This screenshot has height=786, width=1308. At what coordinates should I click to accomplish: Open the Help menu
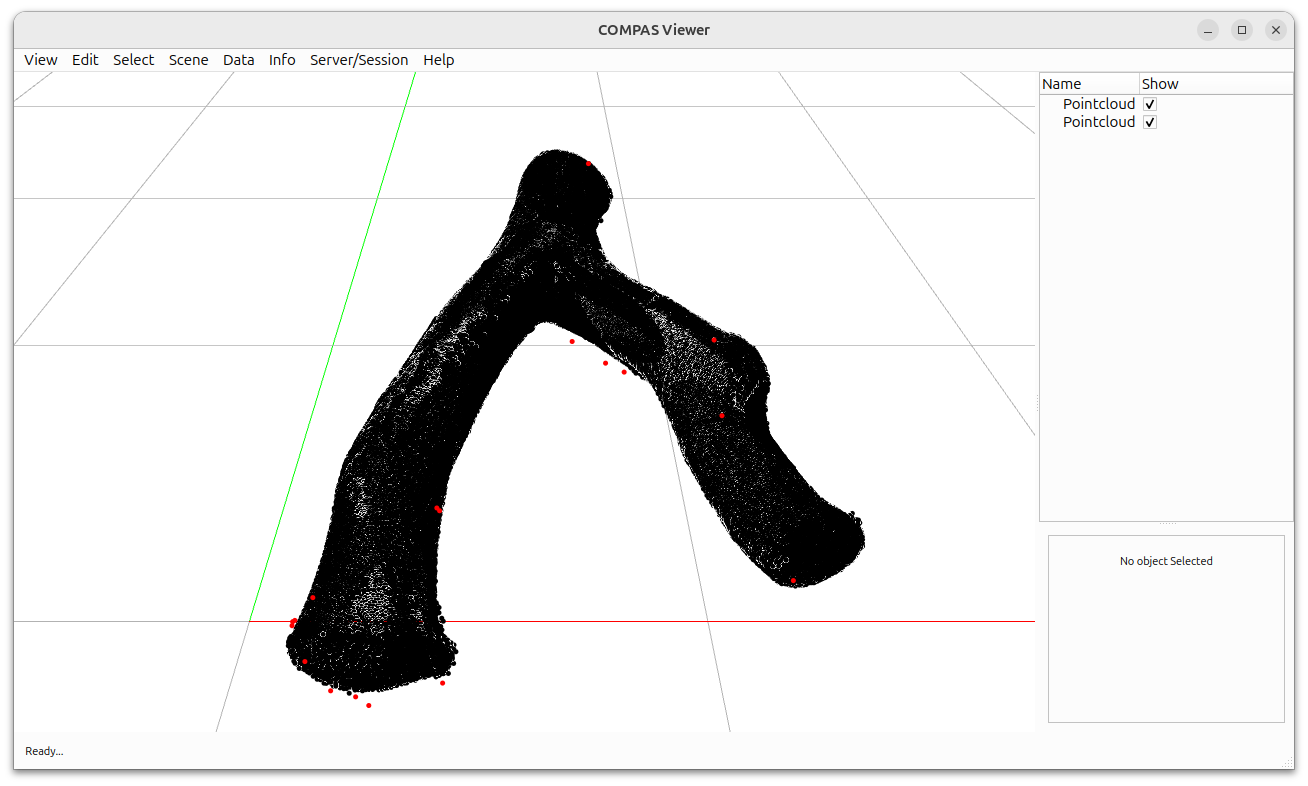tap(438, 60)
